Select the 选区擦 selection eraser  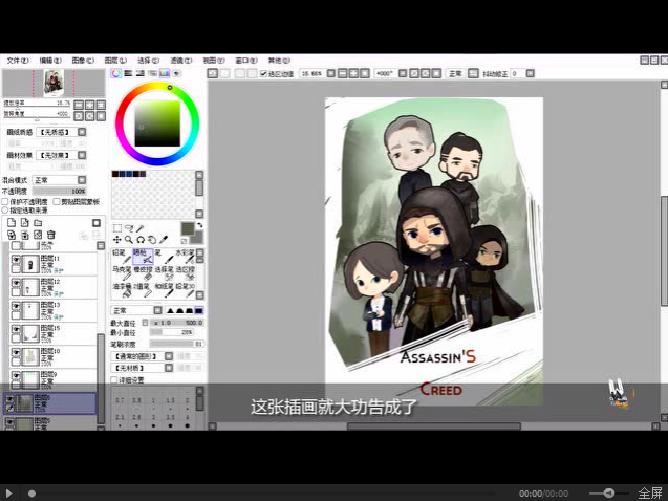[185, 273]
